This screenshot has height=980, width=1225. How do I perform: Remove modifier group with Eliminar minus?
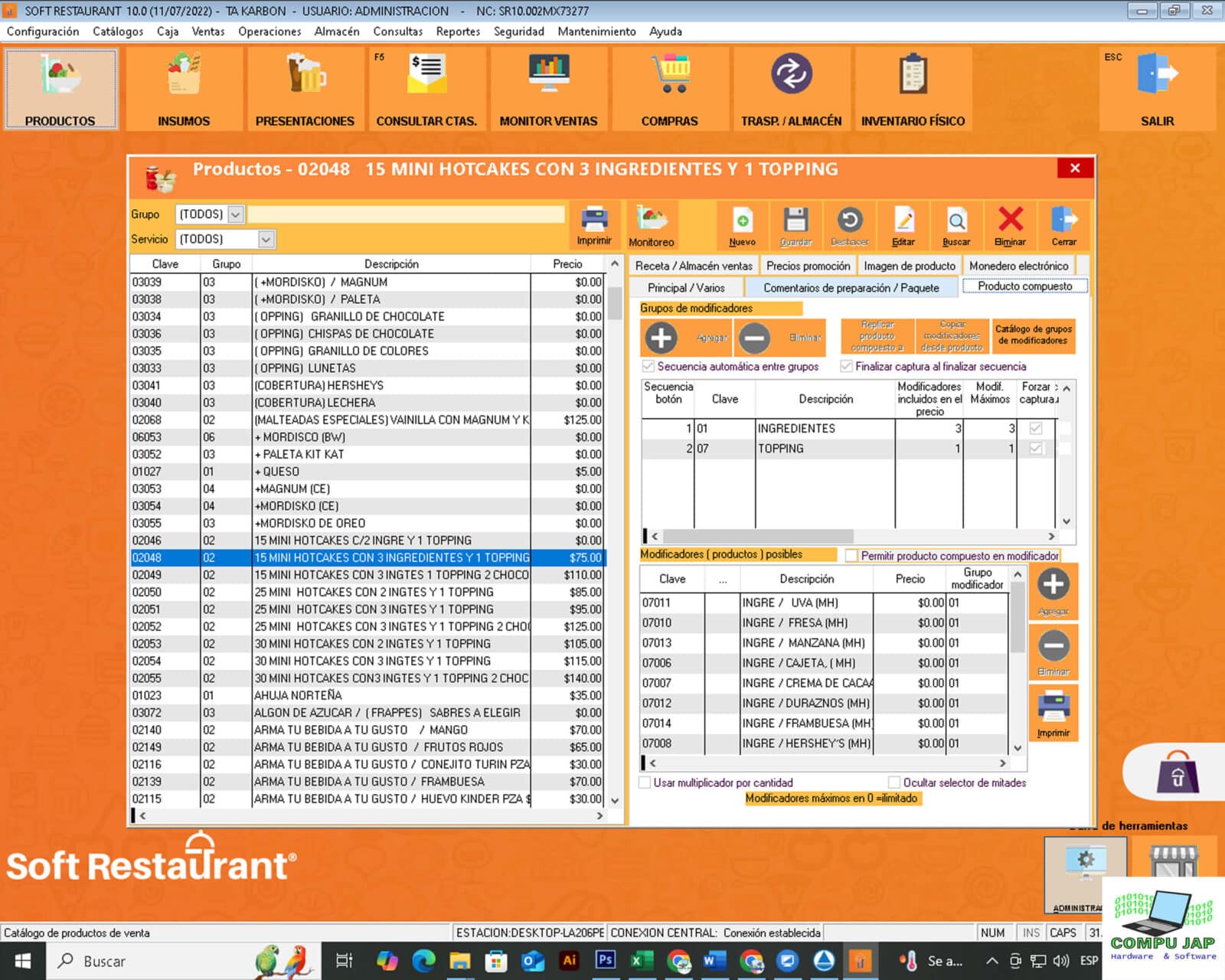[780, 338]
